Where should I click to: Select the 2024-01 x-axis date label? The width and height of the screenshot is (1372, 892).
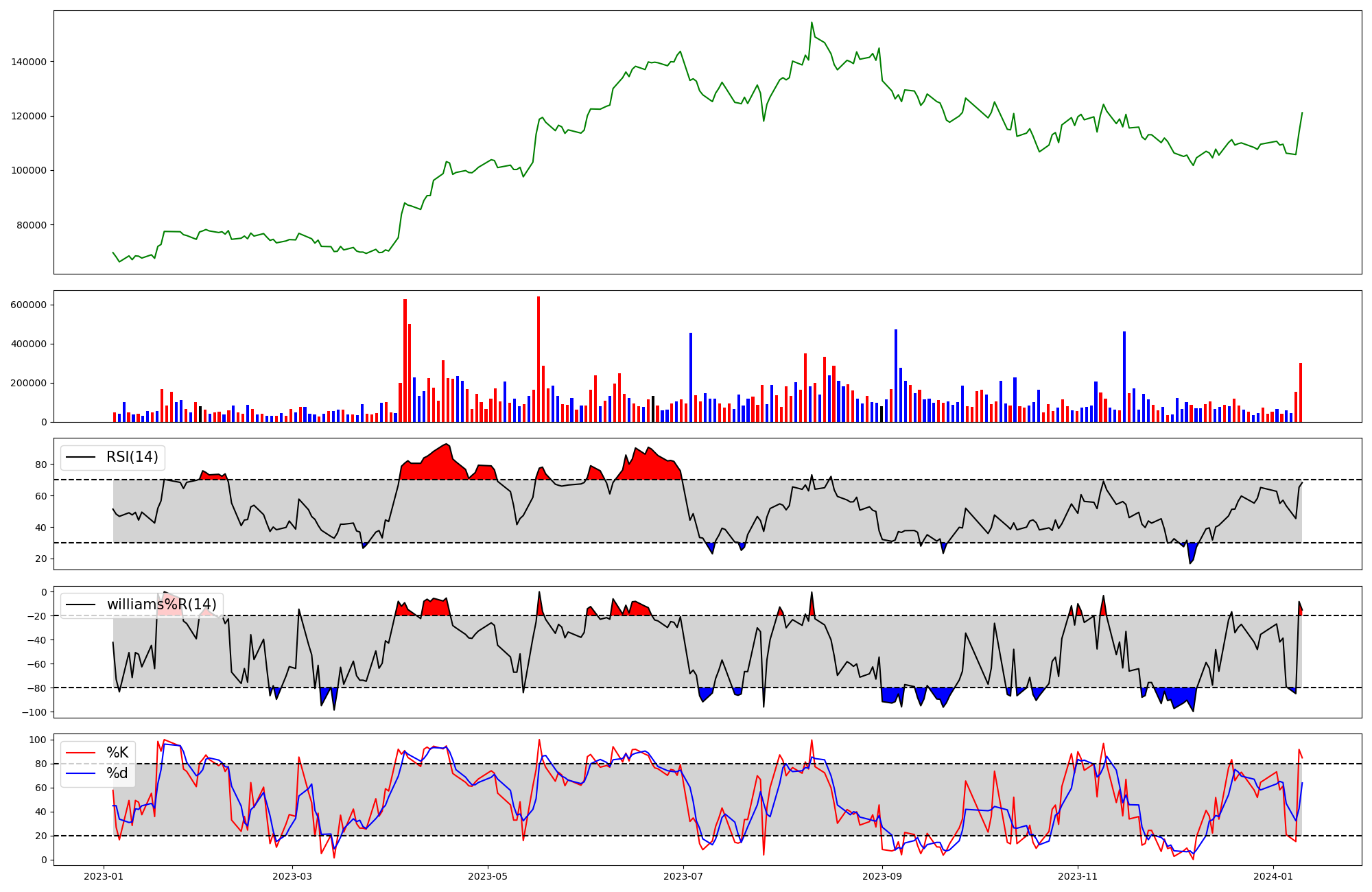1273,876
